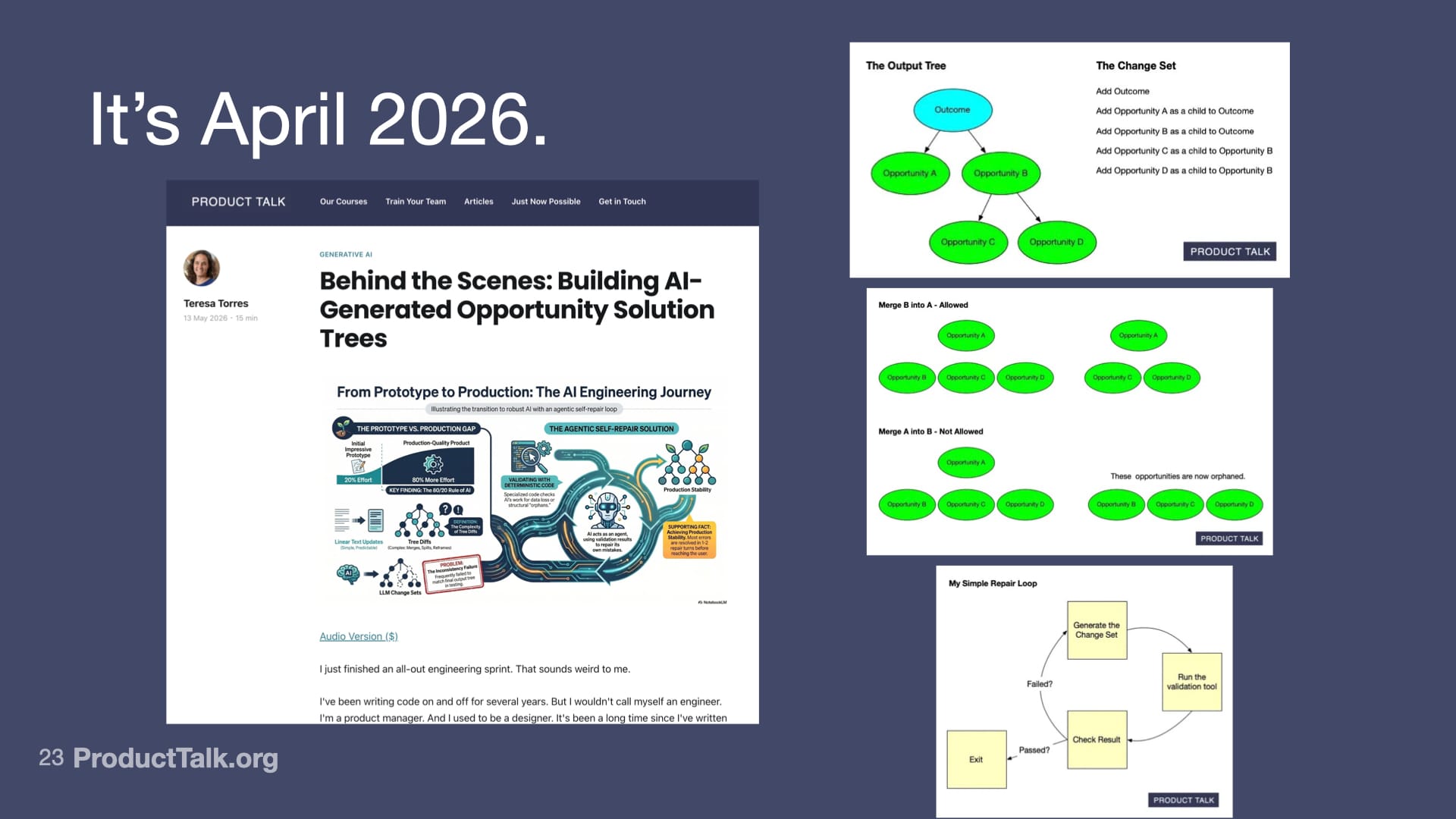Click the PRODUCT TALK logo in the site header
1456x819 pixels.
[238, 202]
